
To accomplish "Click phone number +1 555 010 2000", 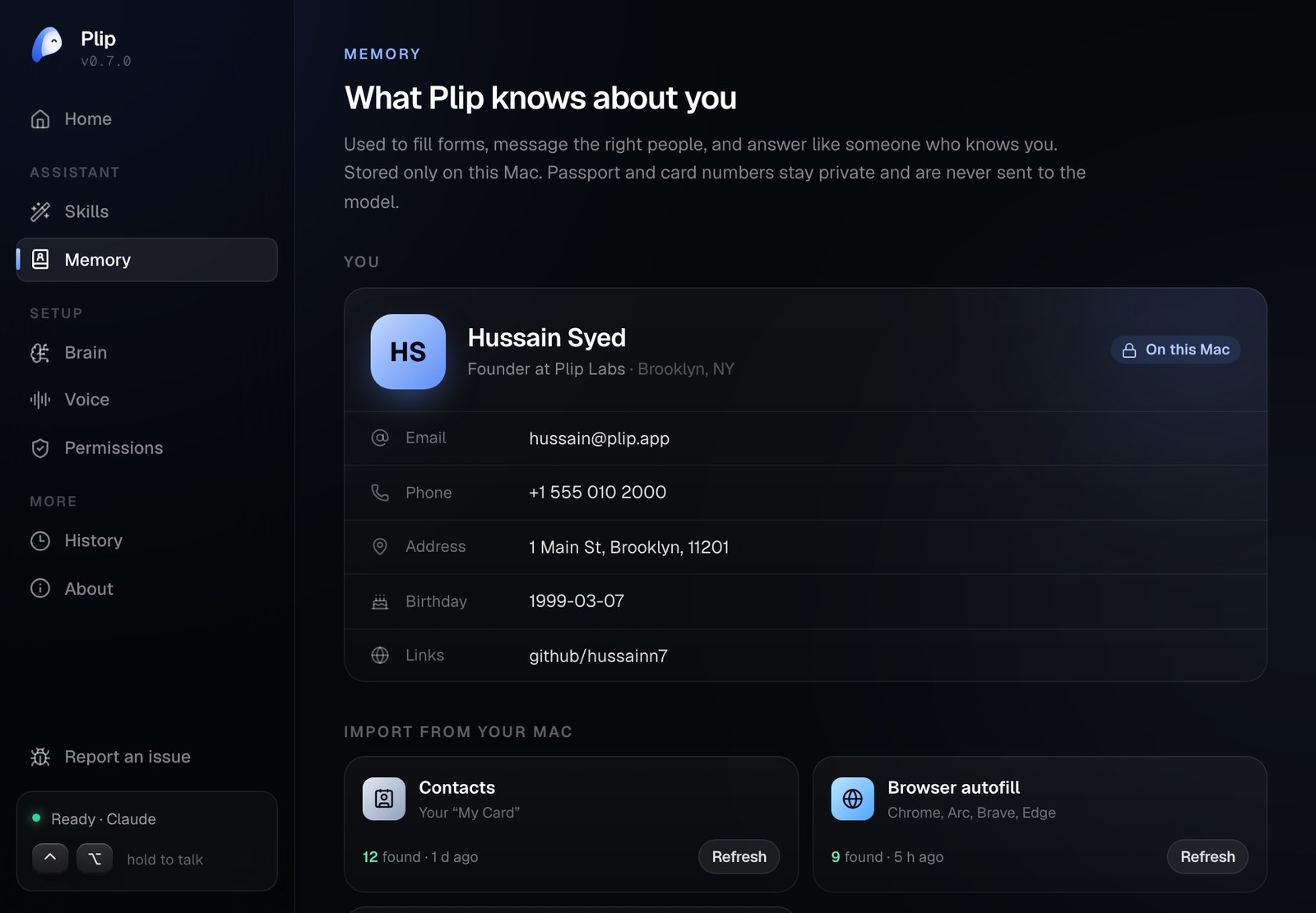I will [597, 492].
